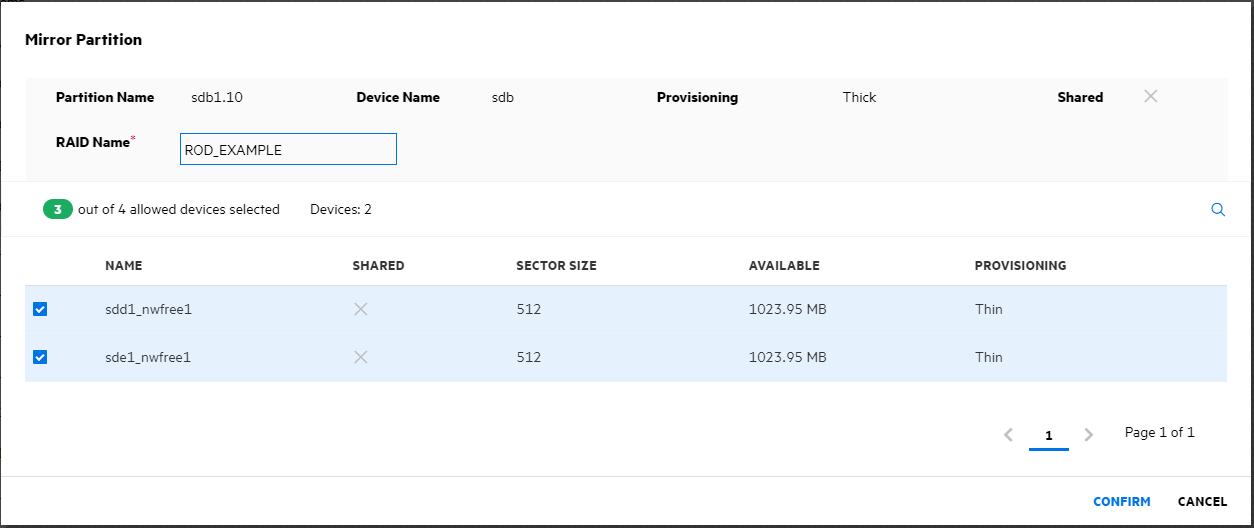Sort by the Name column header
Image resolution: width=1254 pixels, height=528 pixels.
123,266
